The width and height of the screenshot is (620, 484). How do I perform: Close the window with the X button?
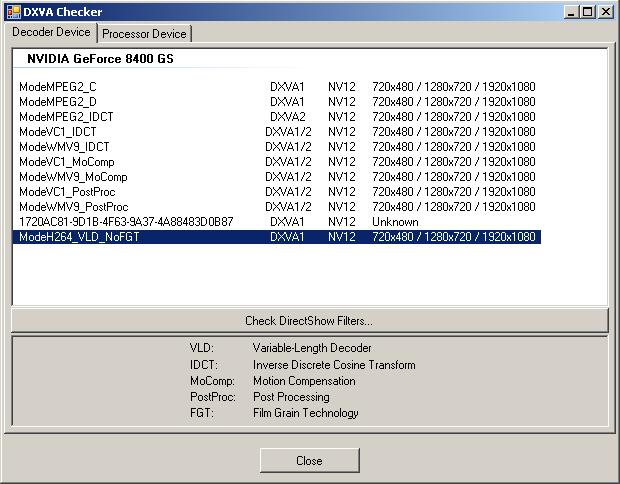coord(606,12)
